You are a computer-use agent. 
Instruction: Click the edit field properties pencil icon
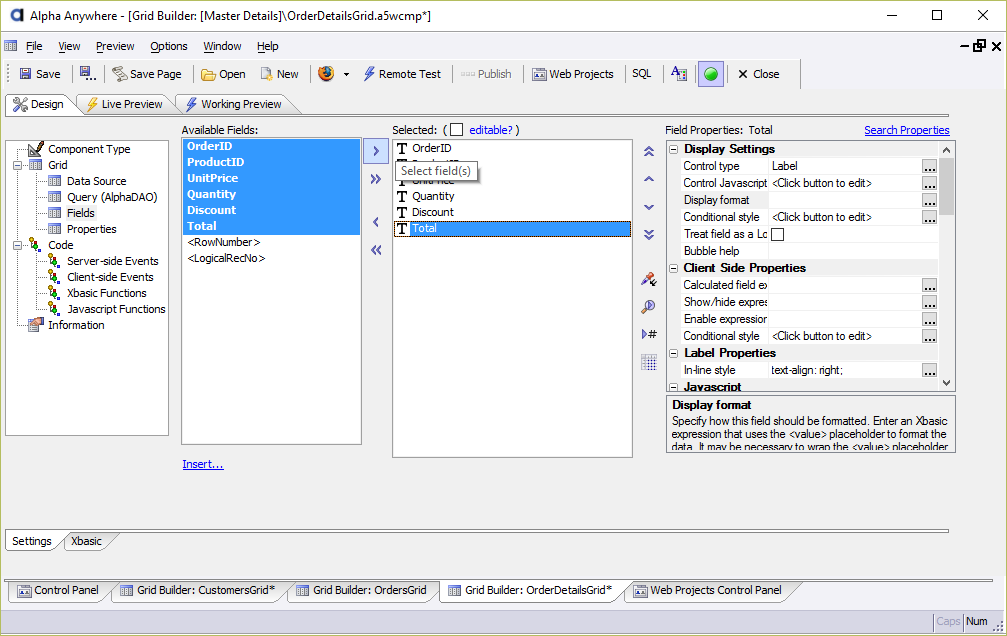(x=649, y=279)
